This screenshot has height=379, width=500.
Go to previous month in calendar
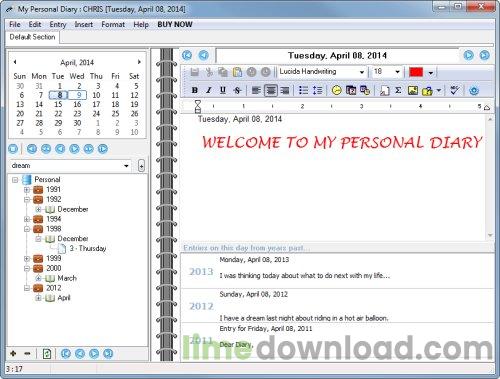15,62
